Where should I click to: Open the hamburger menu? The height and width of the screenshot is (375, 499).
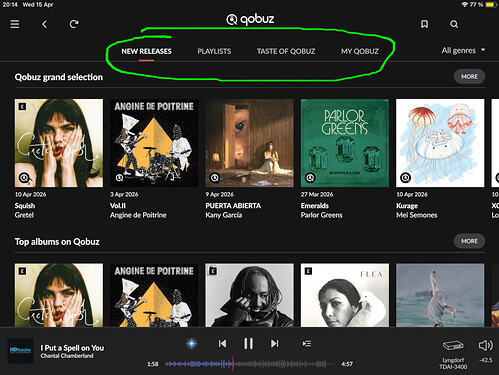click(15, 24)
